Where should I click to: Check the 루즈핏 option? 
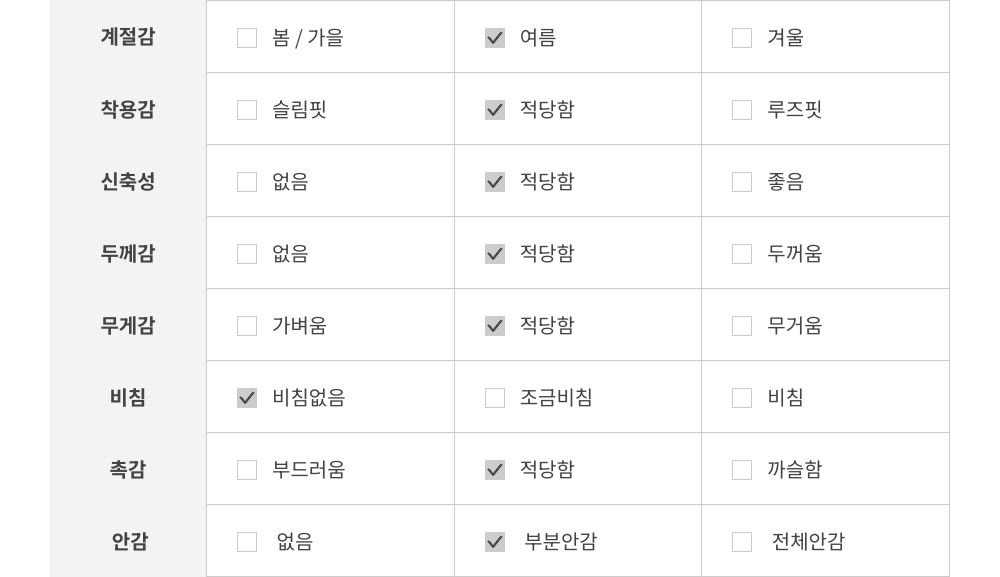click(x=742, y=110)
